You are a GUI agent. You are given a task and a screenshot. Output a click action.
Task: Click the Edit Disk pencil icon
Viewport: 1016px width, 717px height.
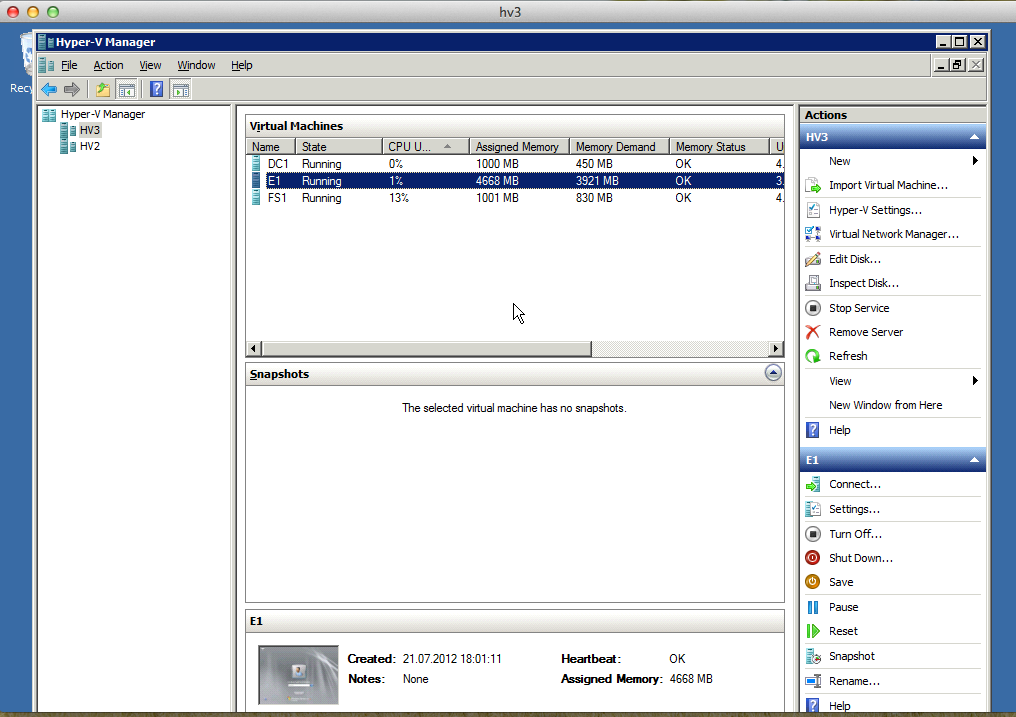point(813,259)
